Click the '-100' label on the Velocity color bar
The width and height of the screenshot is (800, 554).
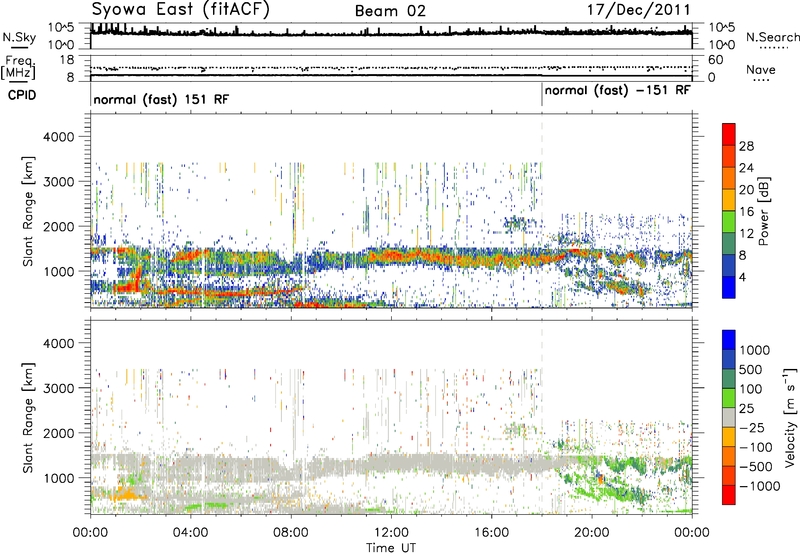pos(756,447)
